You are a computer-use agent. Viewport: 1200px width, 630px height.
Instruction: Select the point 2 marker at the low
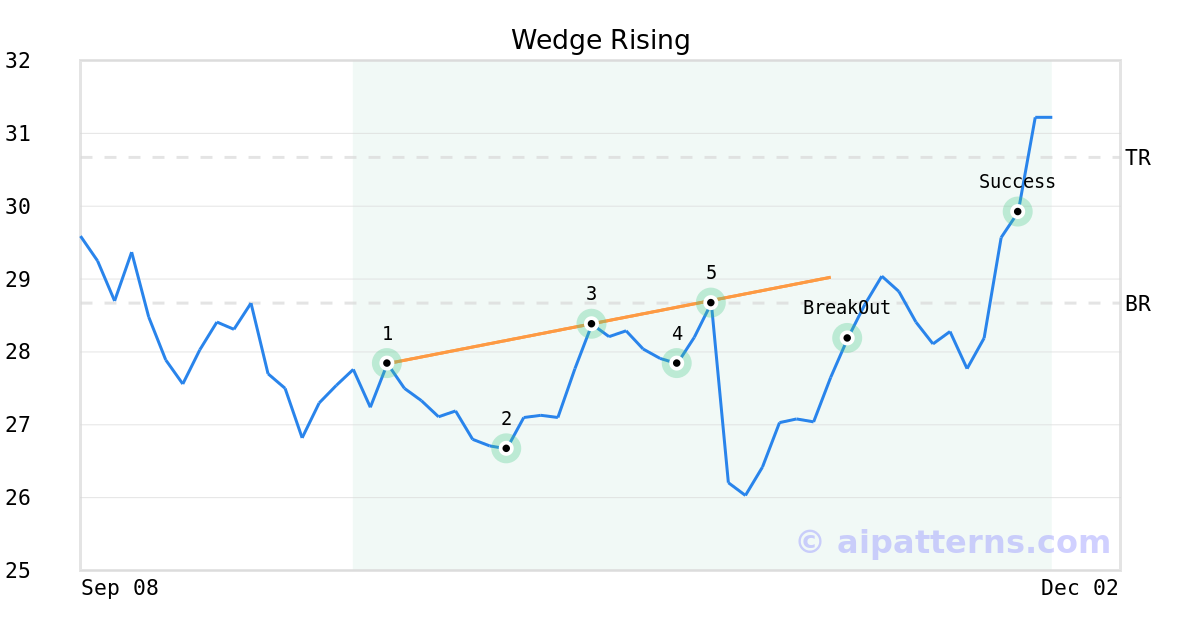pyautogui.click(x=506, y=448)
